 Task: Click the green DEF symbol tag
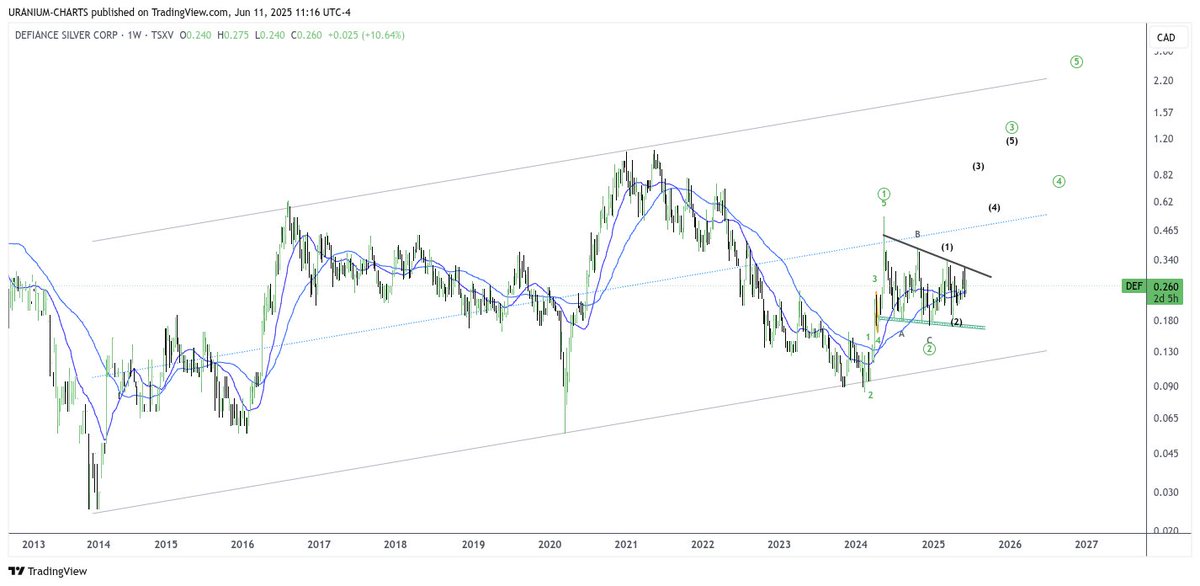click(x=1134, y=286)
